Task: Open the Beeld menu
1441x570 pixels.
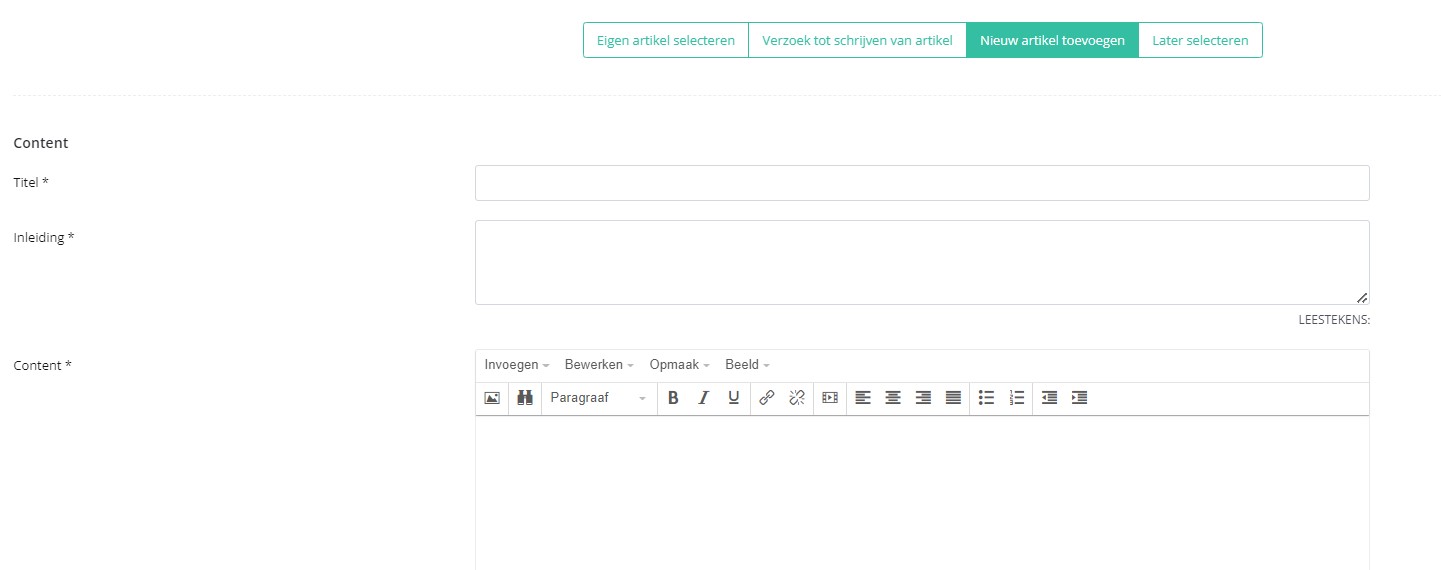Action: tap(747, 365)
